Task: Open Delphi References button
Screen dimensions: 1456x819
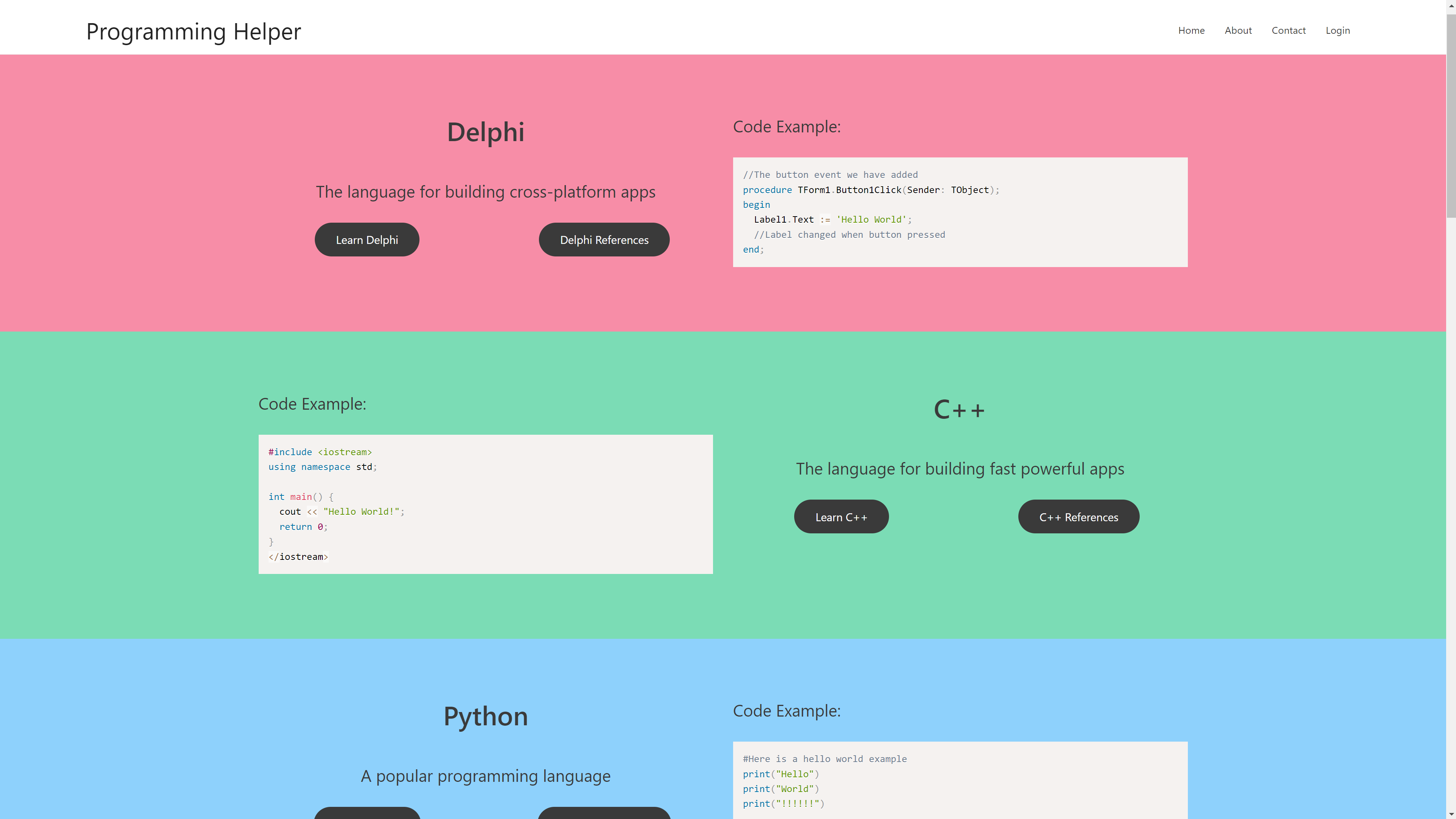Action: pyautogui.click(x=604, y=240)
